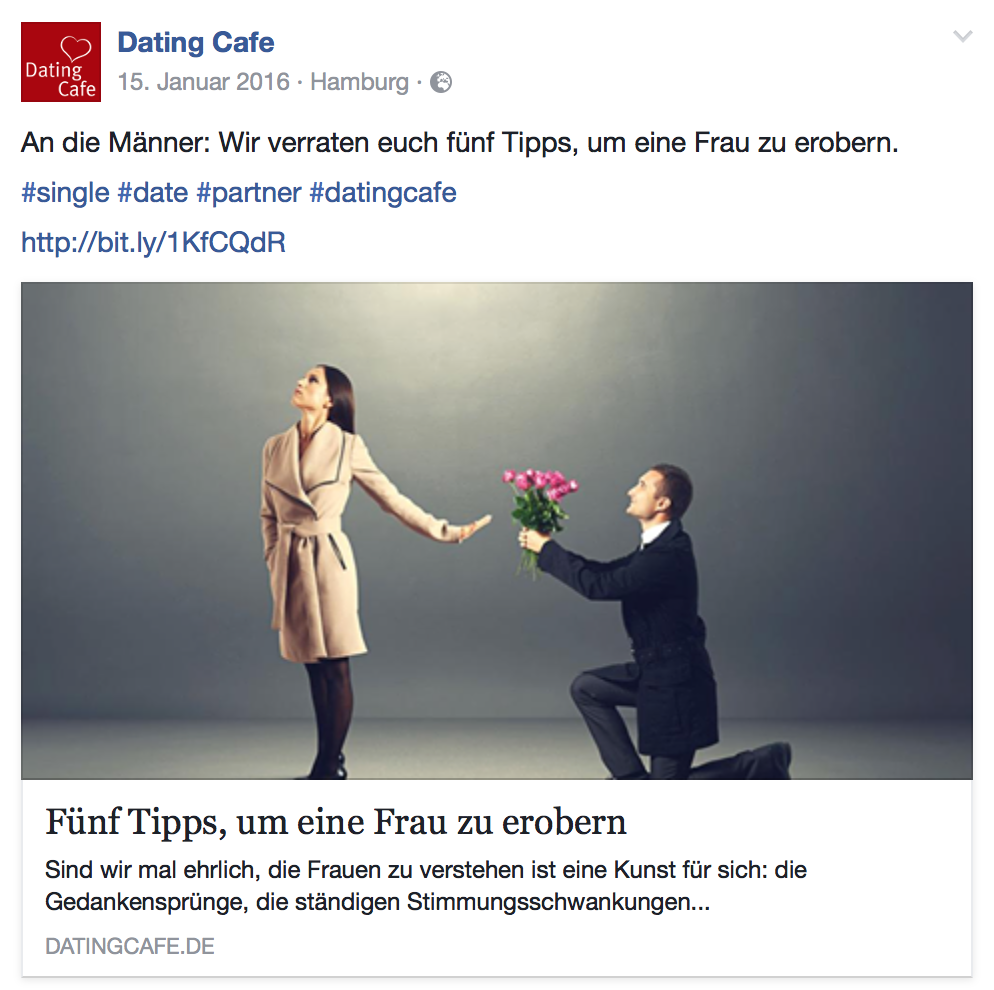Open the DATINGCAFE.DE source domain
994x990 pixels.
130,946
